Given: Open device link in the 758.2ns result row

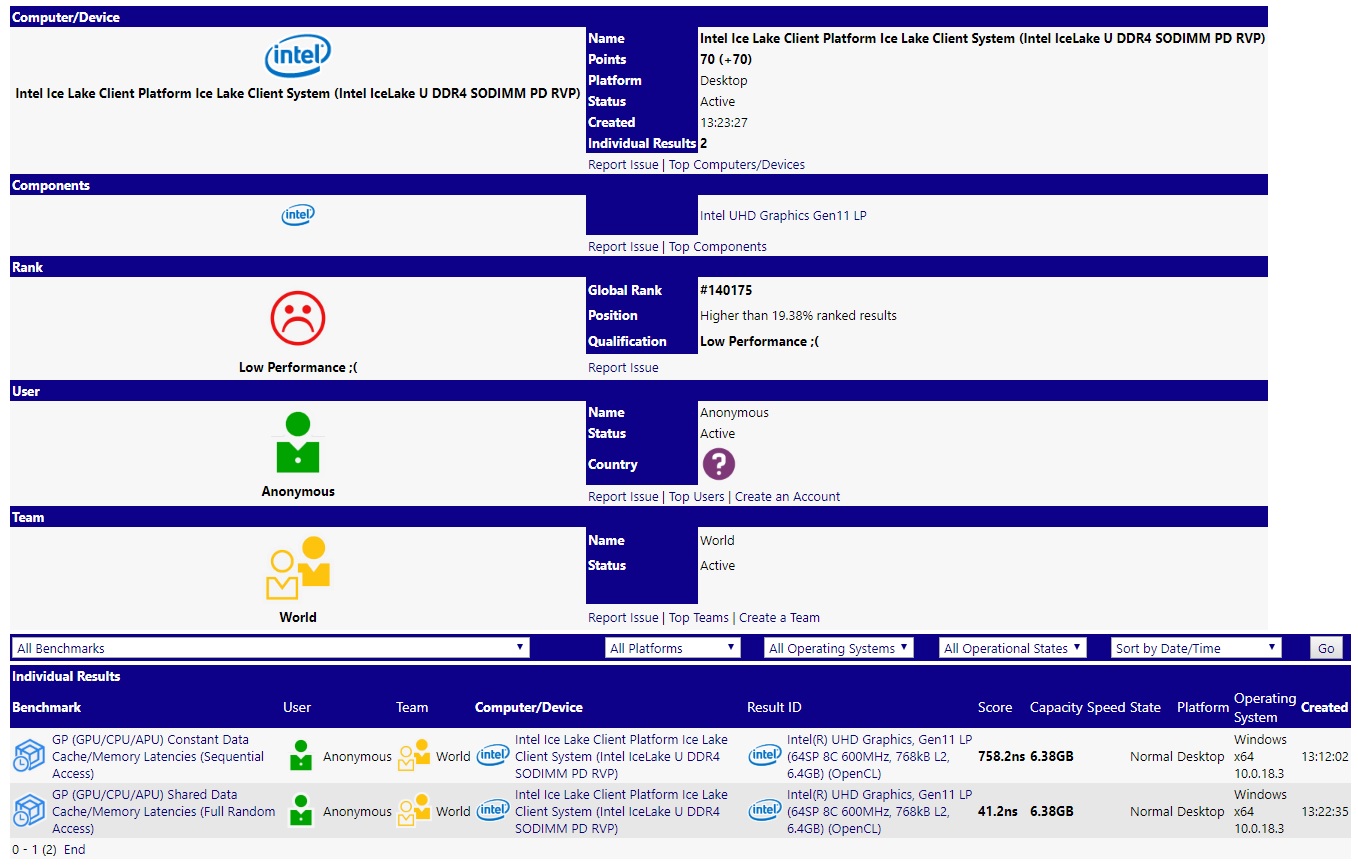Looking at the screenshot, I should (x=622, y=757).
